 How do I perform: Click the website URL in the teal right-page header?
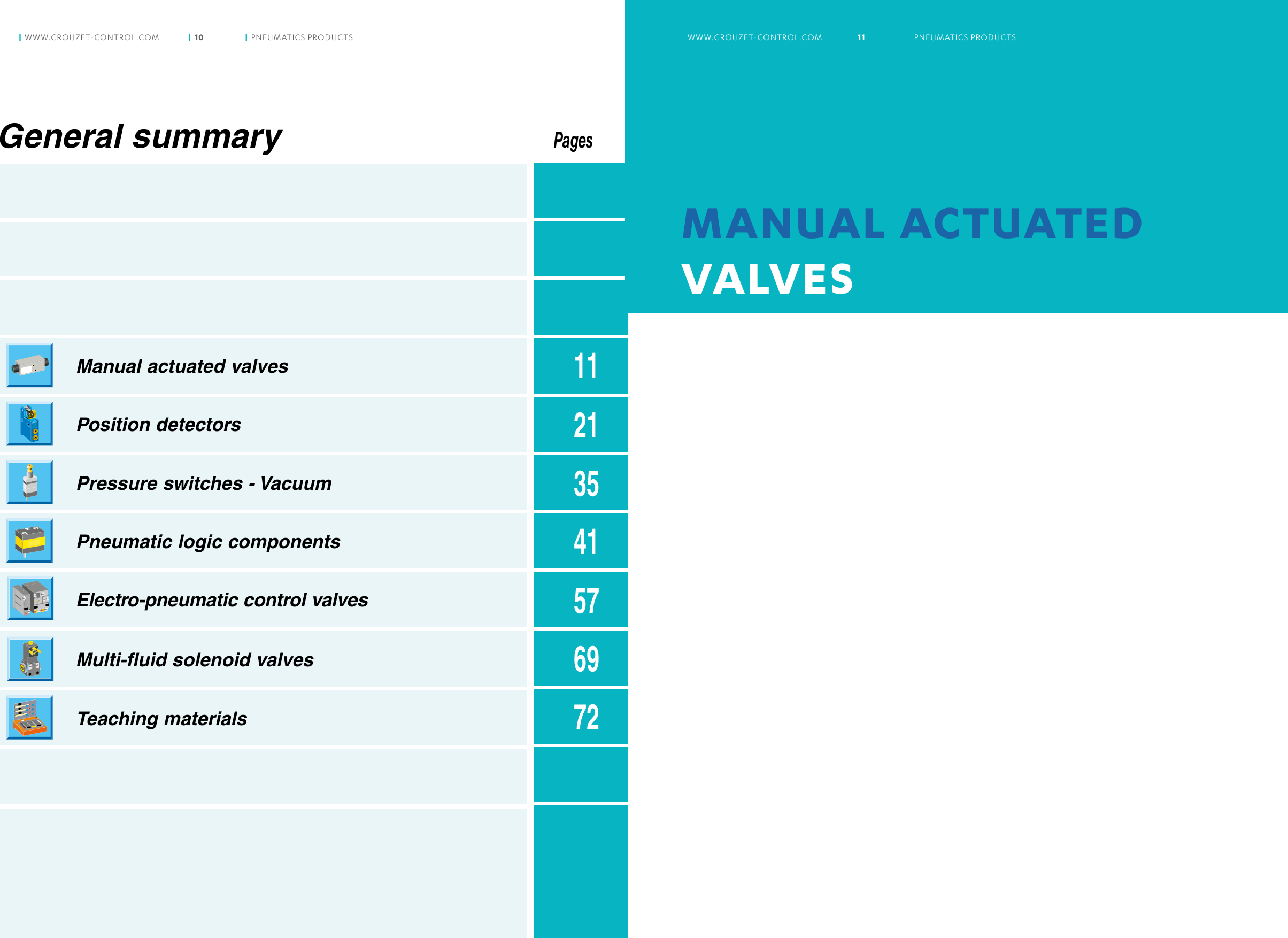tap(754, 37)
